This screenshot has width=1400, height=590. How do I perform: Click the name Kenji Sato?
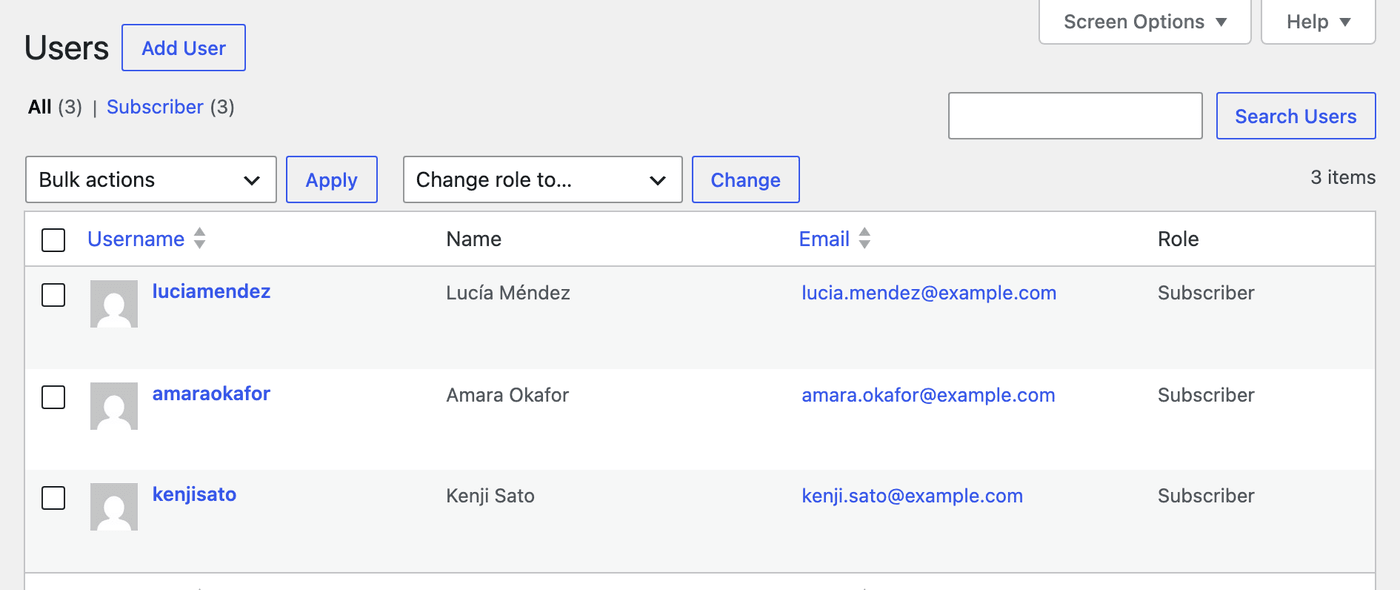[x=490, y=496]
